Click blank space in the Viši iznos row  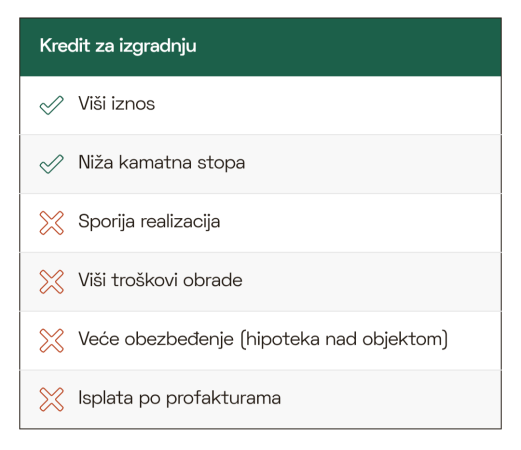328,105
